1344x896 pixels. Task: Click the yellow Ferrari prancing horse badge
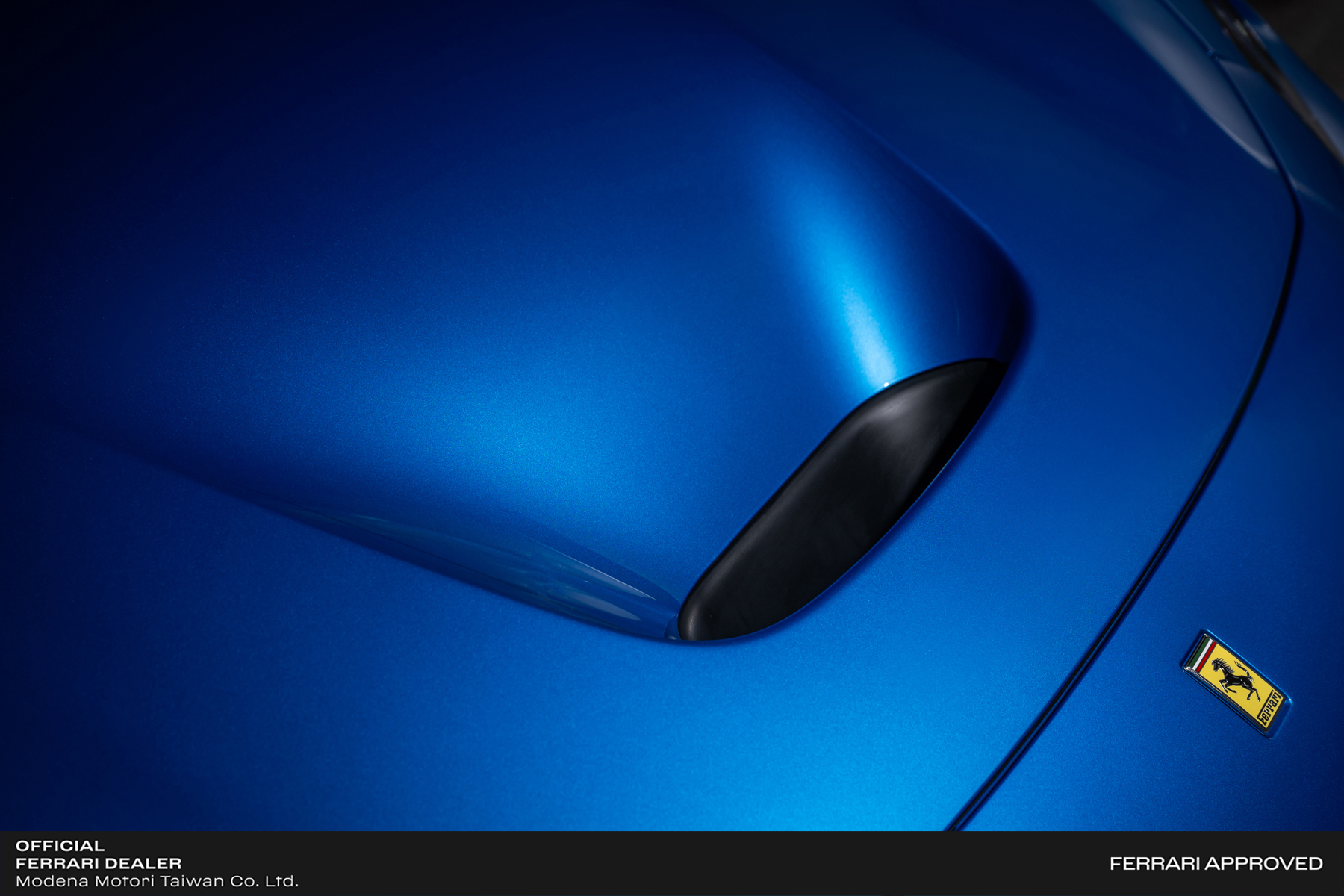tap(1236, 684)
